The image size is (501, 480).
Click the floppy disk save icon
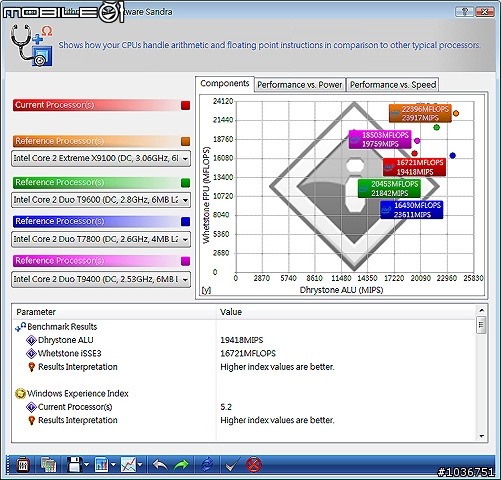click(x=74, y=464)
